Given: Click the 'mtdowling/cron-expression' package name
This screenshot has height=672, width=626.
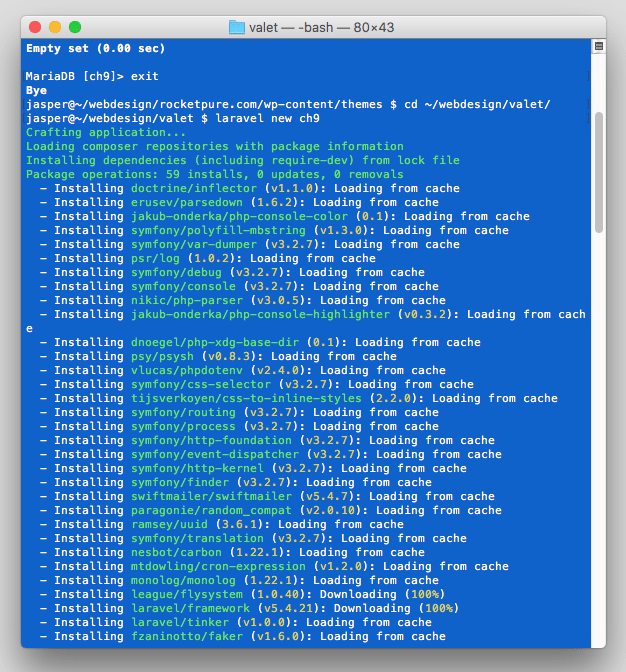Looking at the screenshot, I should [x=218, y=566].
